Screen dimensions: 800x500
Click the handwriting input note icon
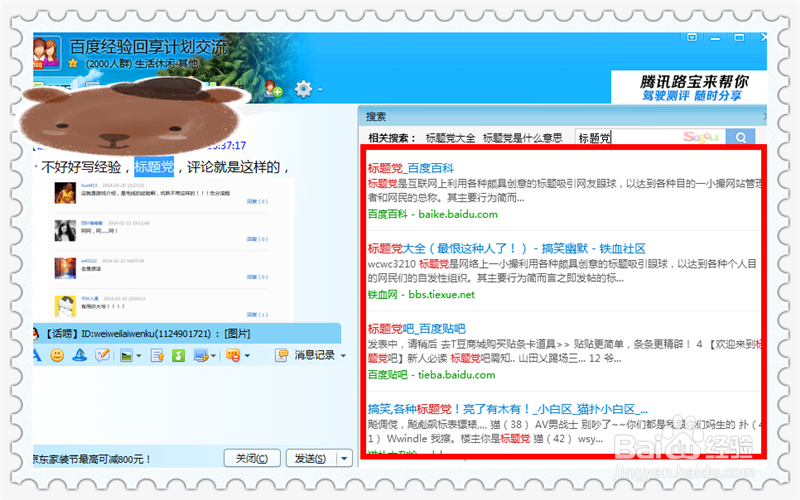[103, 355]
